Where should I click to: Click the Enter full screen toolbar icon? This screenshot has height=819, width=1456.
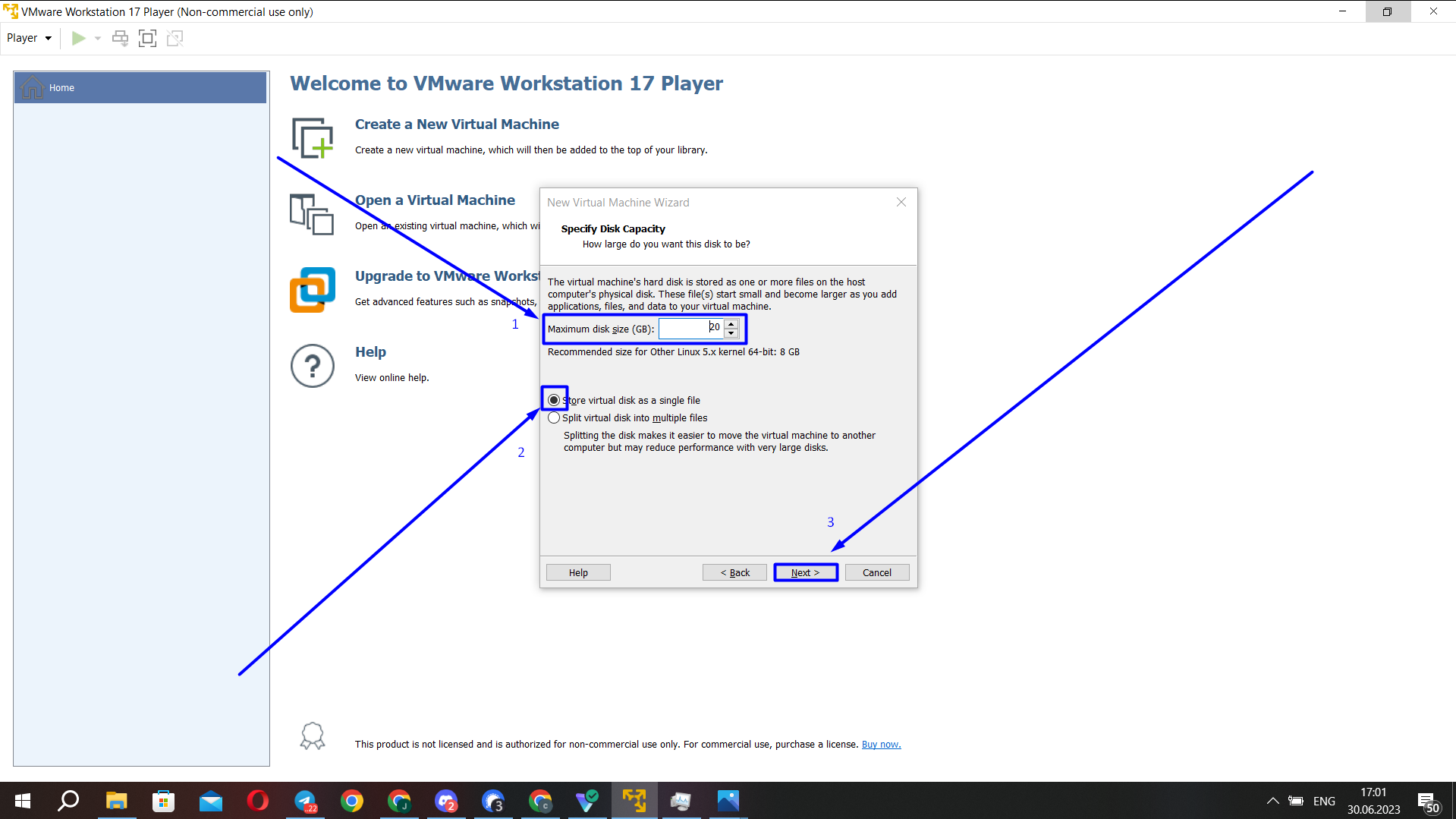[x=147, y=38]
